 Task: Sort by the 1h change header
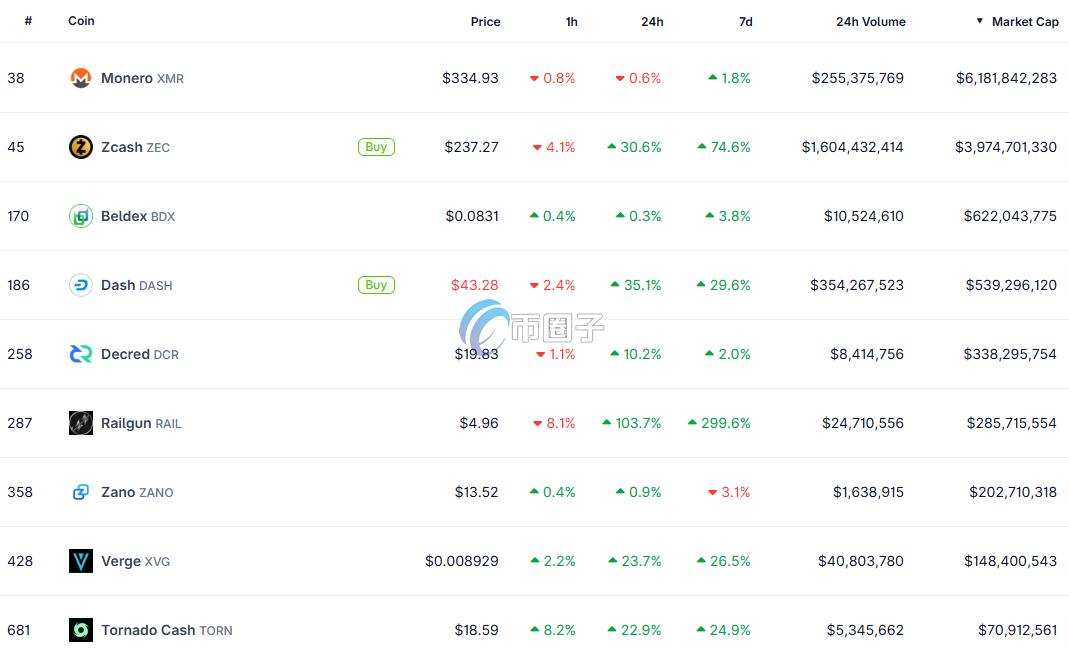(571, 21)
